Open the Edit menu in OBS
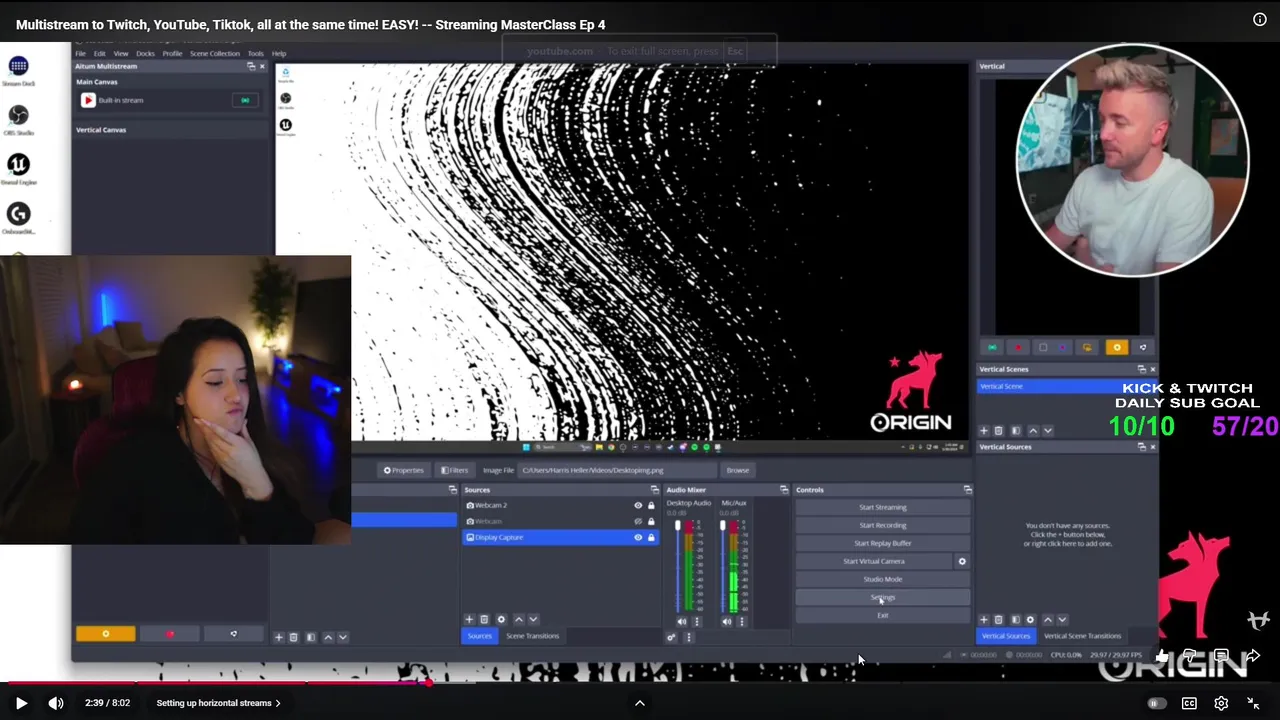This screenshot has height=720, width=1280. coord(100,53)
